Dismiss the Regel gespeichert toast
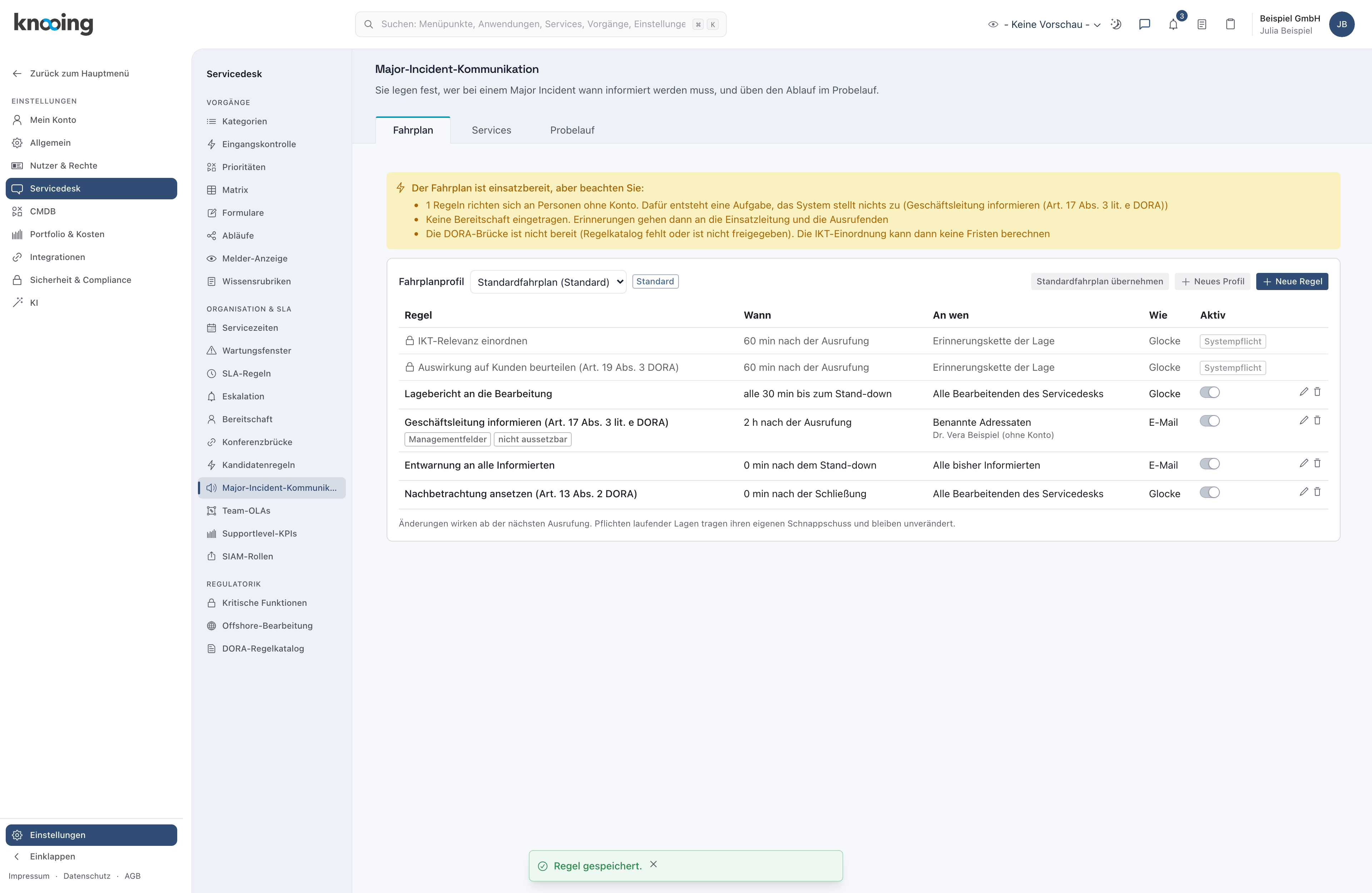The image size is (1372, 893). coord(653,864)
